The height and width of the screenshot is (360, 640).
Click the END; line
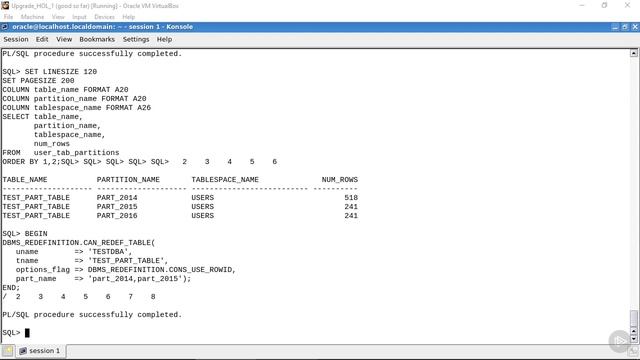tap(11, 287)
